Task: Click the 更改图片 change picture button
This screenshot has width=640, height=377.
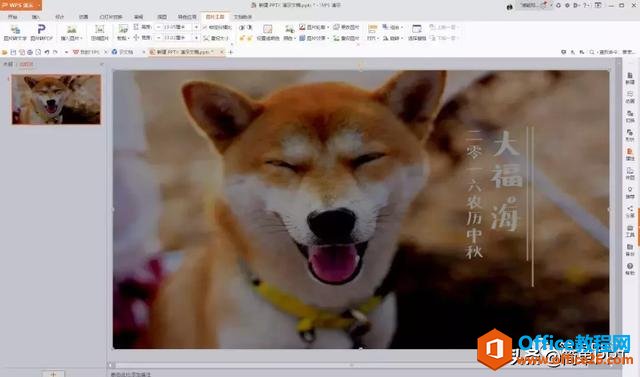Action: pyautogui.click(x=346, y=27)
